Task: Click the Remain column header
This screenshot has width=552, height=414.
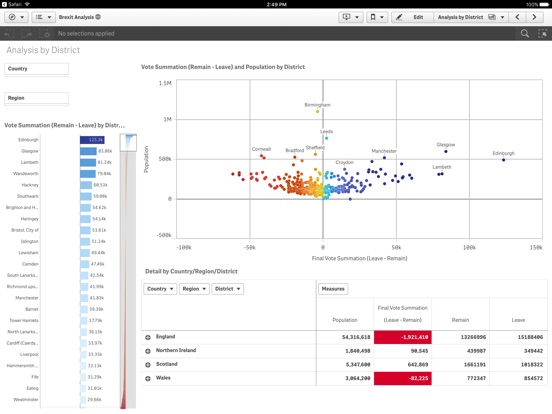Action: [x=460, y=320]
